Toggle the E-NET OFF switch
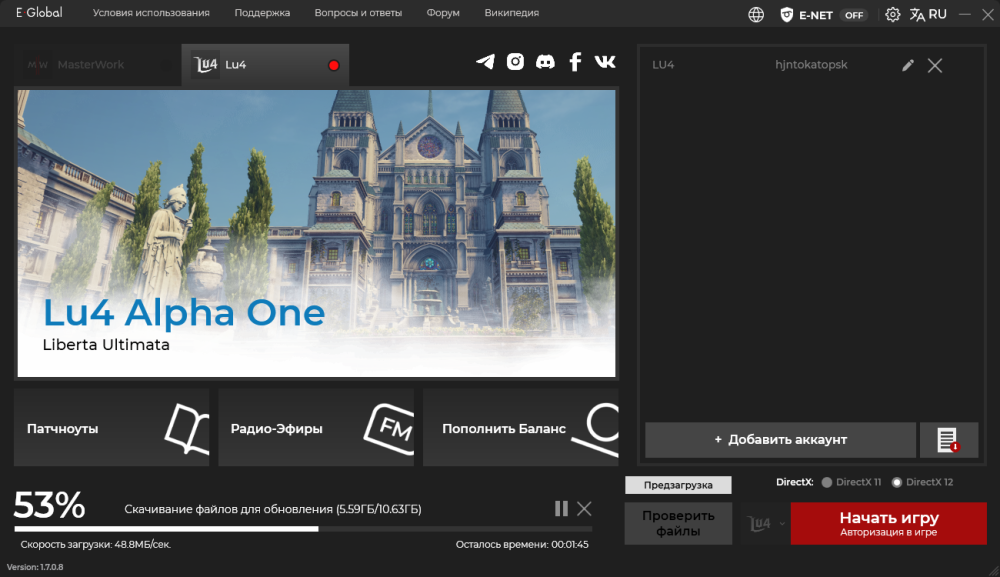Screen dimensions: 1000x577 (x=854, y=15)
